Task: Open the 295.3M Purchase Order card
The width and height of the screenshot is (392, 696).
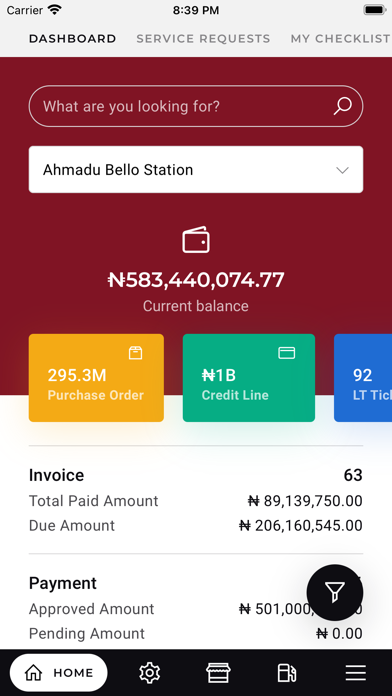Action: coord(96,378)
